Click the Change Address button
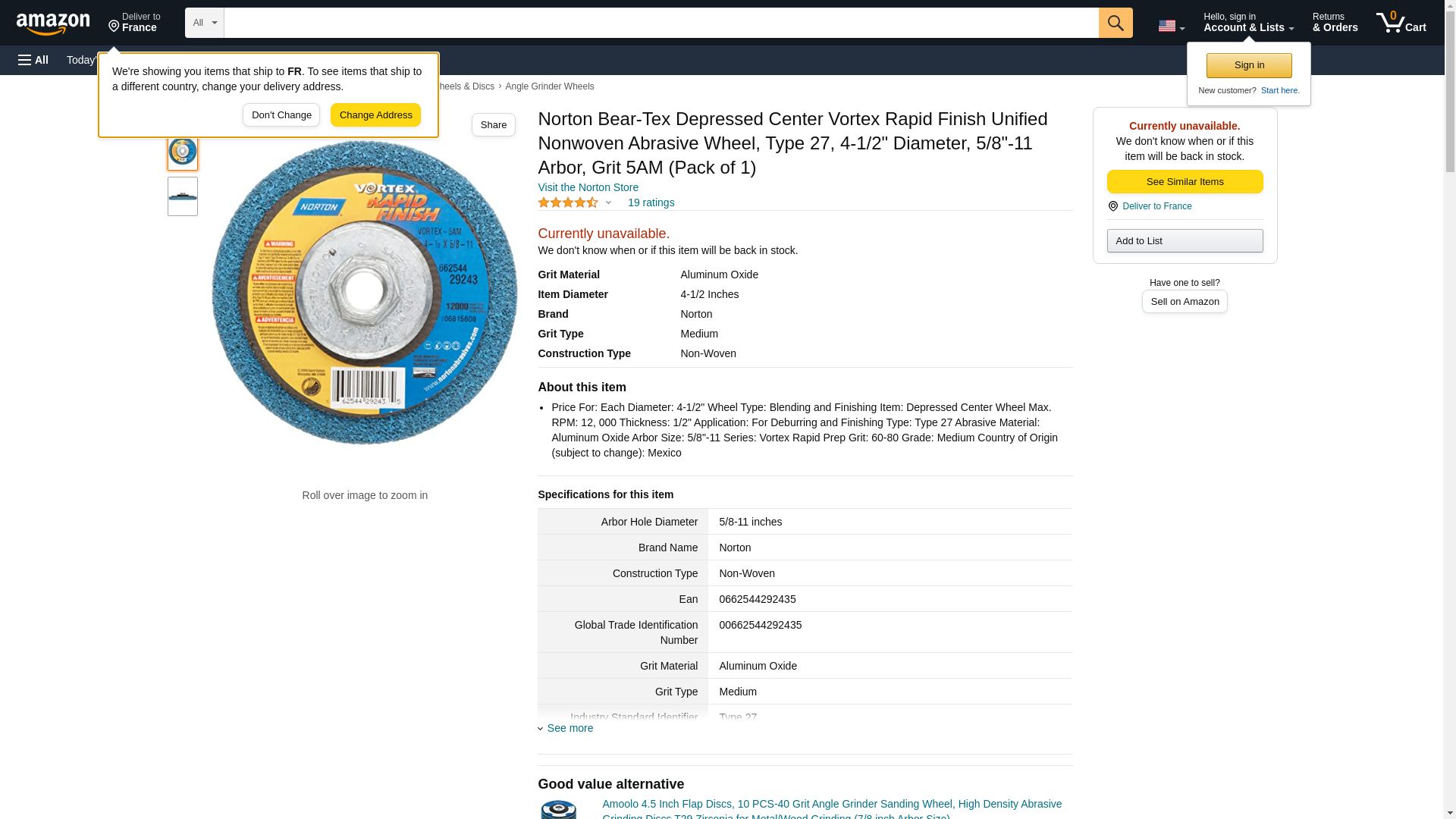 click(375, 115)
